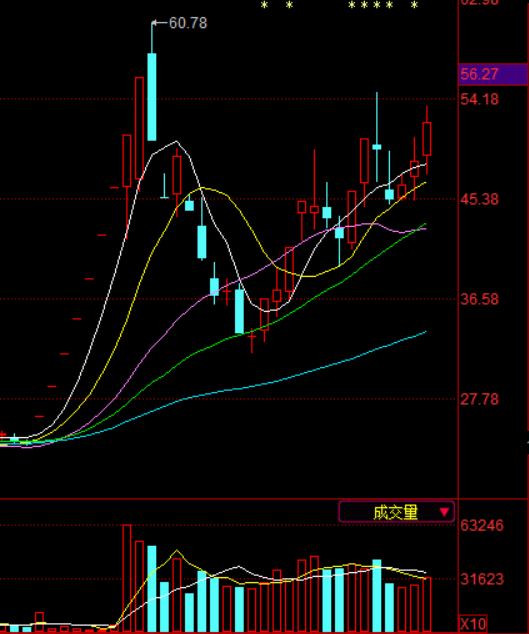Select the 56.27 highlighted price tag
This screenshot has width=529, height=634.
(x=493, y=74)
